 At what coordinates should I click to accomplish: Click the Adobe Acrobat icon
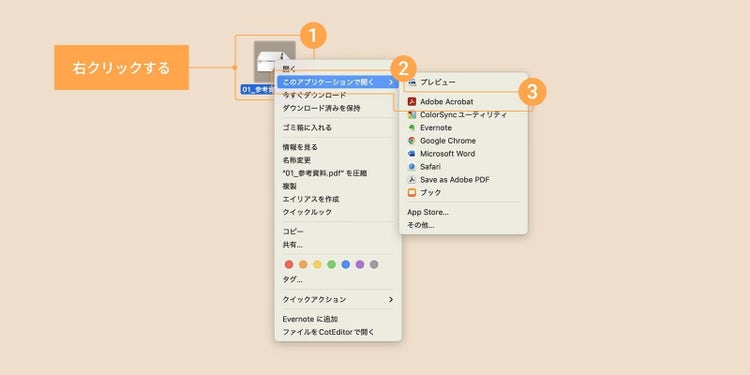411,102
